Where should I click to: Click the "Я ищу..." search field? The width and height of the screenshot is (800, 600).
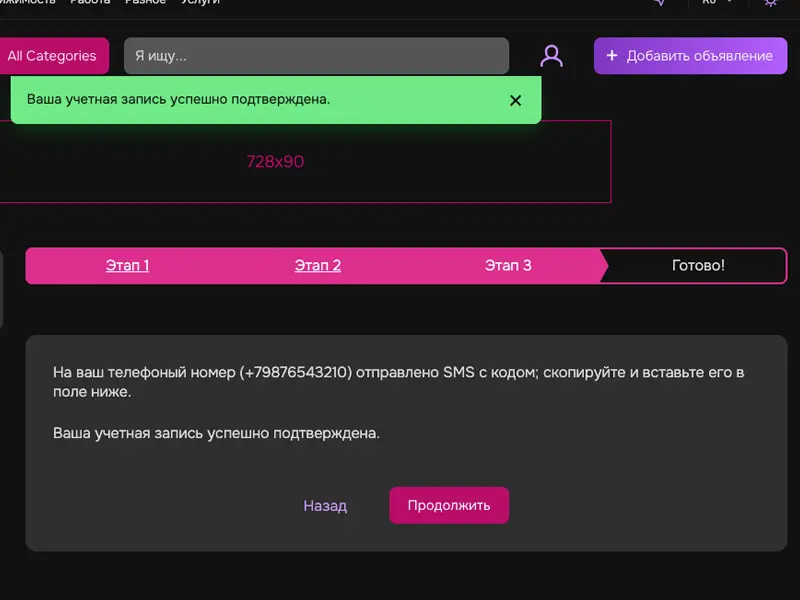click(x=316, y=56)
